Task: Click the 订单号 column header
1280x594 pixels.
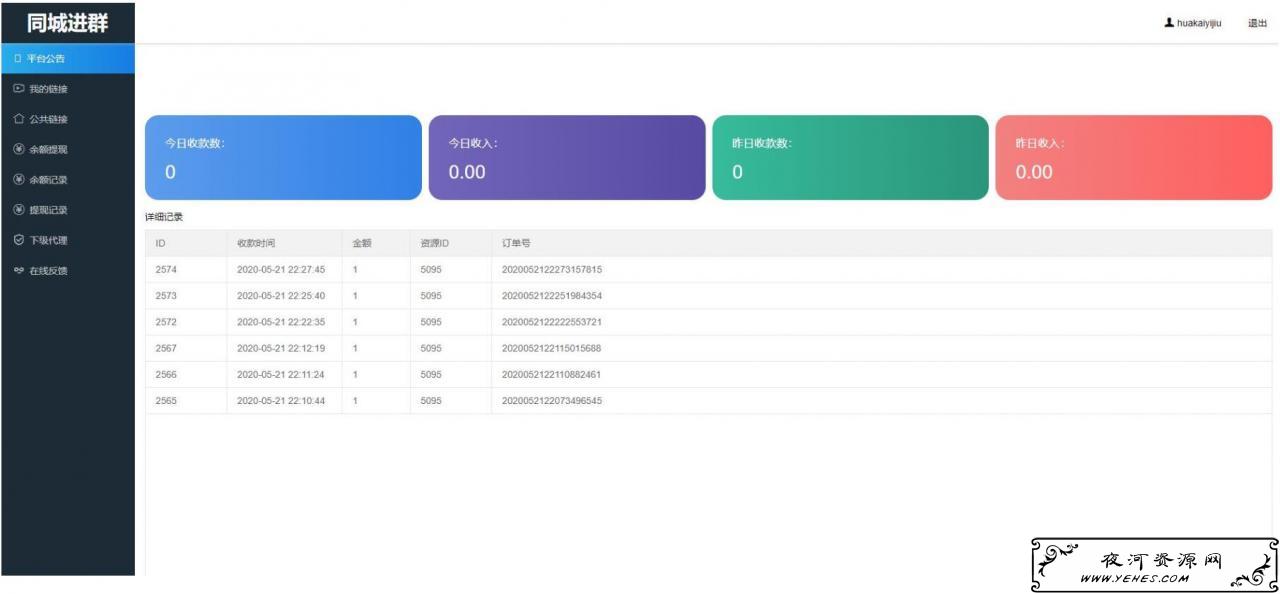Action: 516,243
